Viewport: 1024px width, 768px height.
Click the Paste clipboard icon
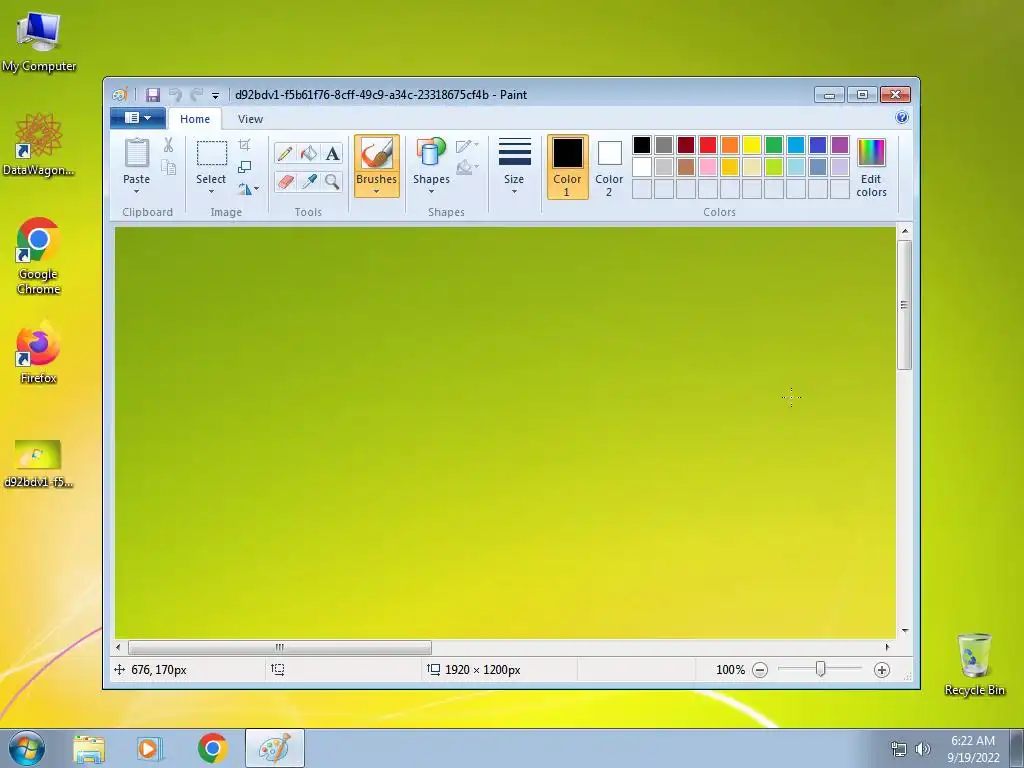pos(136,153)
